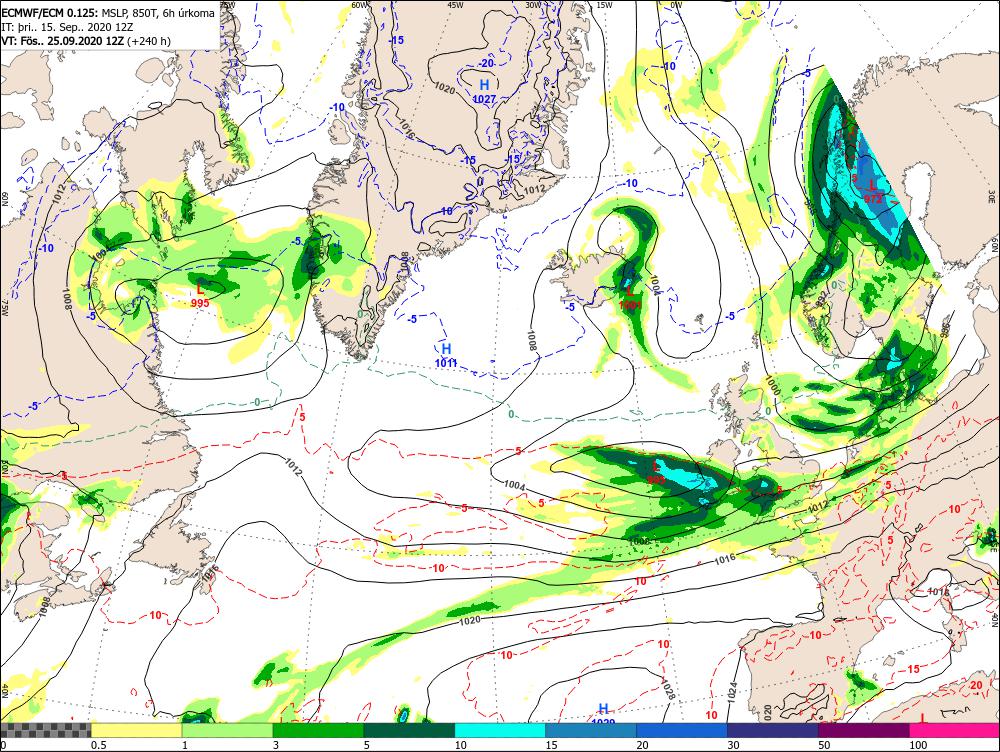Click the royal blue 20–30 mm legend swatch
The width and height of the screenshot is (1000, 752).
(682, 730)
